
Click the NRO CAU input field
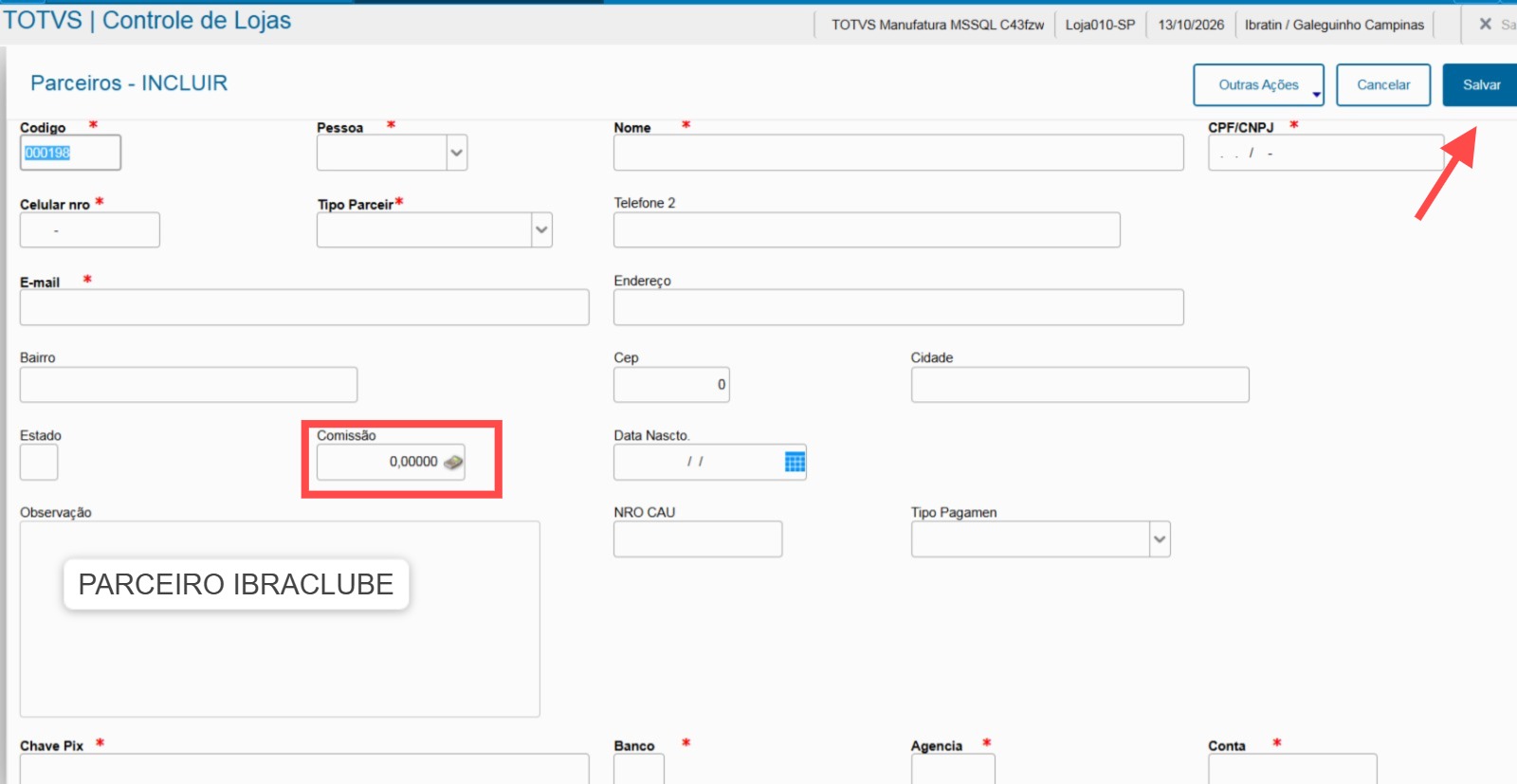pyautogui.click(x=698, y=539)
